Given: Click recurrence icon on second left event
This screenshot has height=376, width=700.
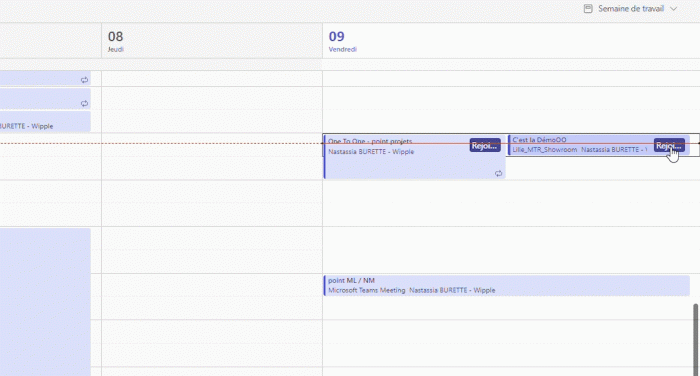Looking at the screenshot, I should (84, 103).
